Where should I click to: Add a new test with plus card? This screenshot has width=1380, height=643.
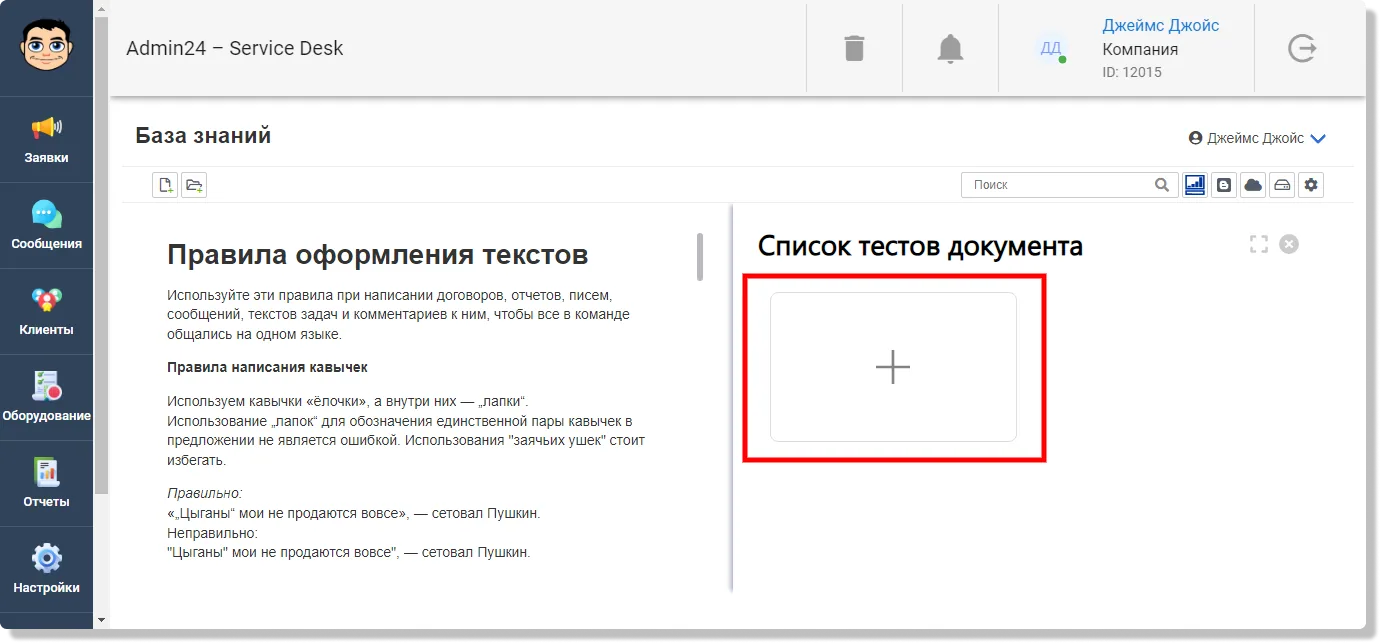point(893,367)
